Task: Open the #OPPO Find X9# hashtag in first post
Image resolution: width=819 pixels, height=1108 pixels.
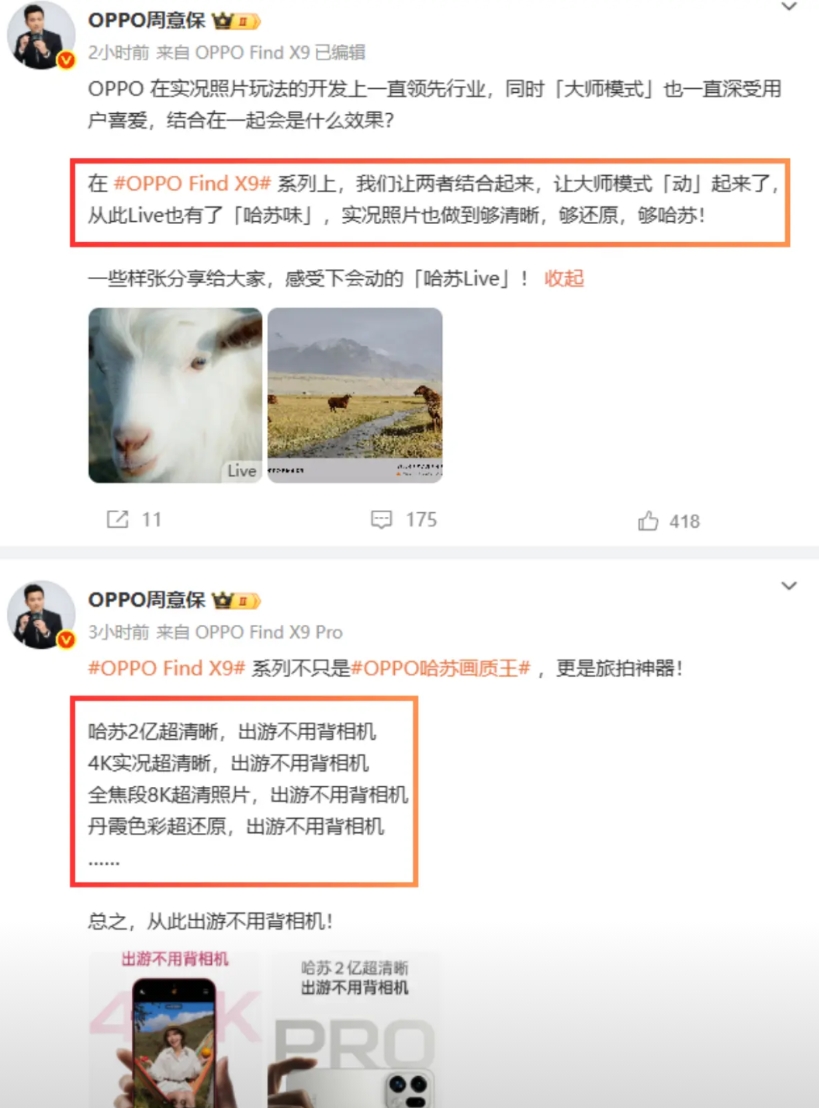Action: pyautogui.click(x=192, y=184)
